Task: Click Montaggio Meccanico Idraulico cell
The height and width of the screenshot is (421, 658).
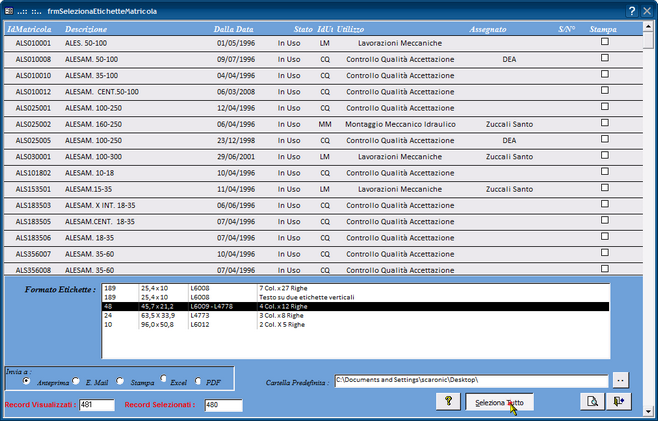Action: [x=400, y=124]
